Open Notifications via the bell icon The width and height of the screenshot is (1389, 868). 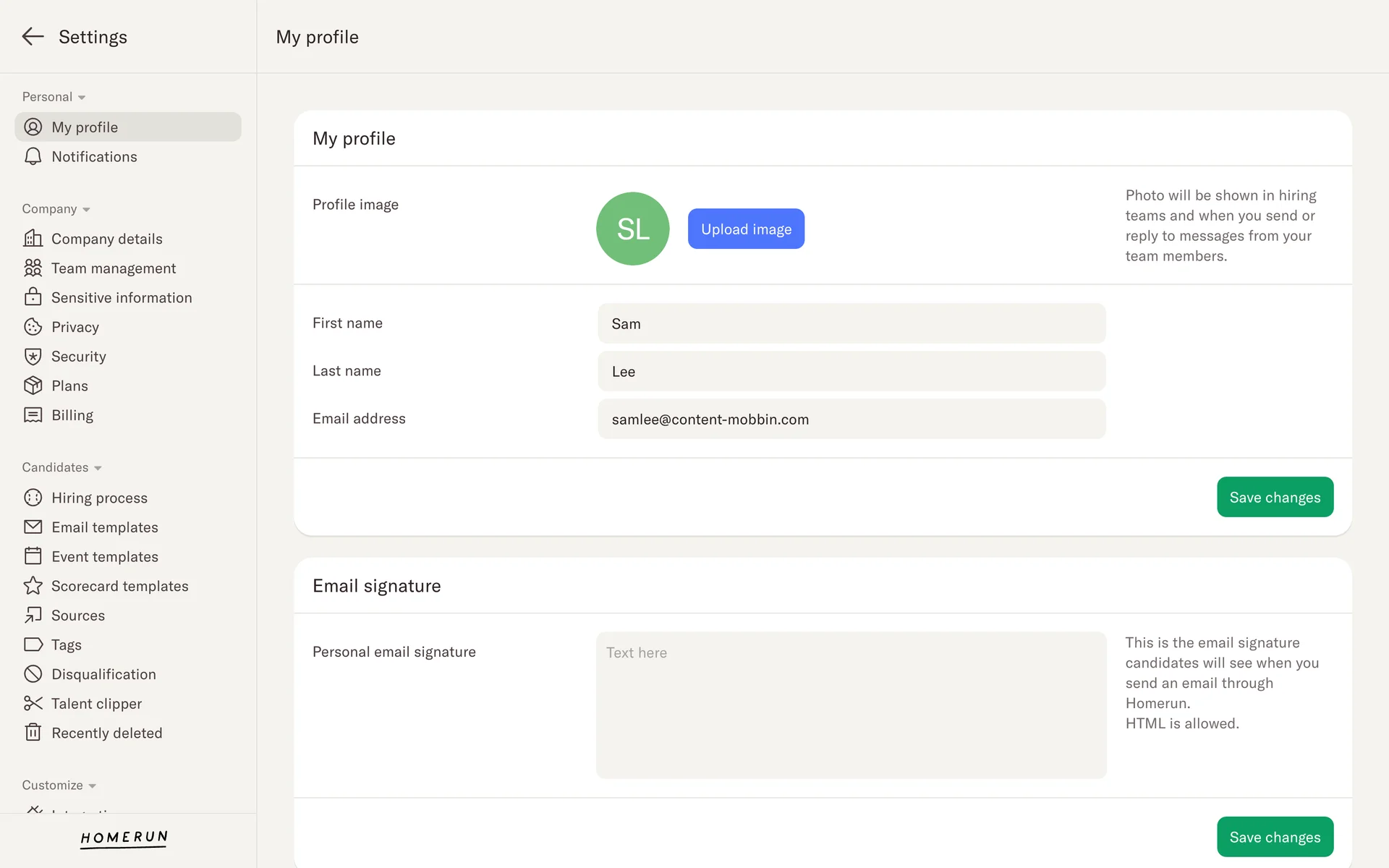pyautogui.click(x=33, y=157)
